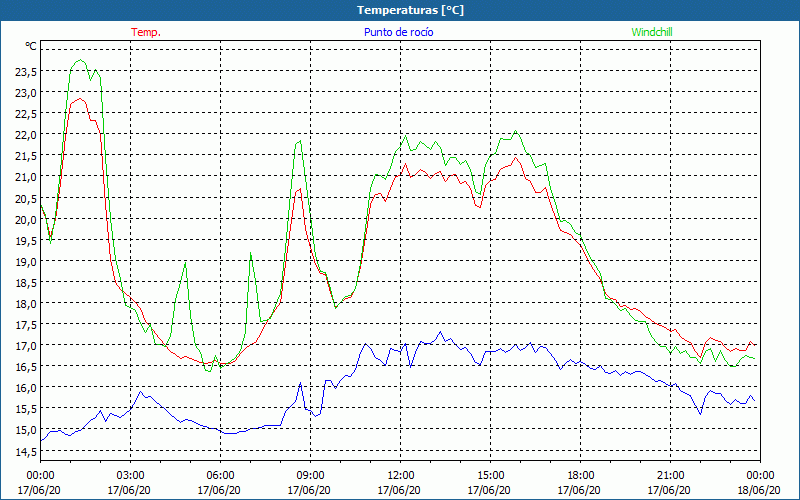
Task: Click the '°C' unit label on the y-axis
Action: 31,46
